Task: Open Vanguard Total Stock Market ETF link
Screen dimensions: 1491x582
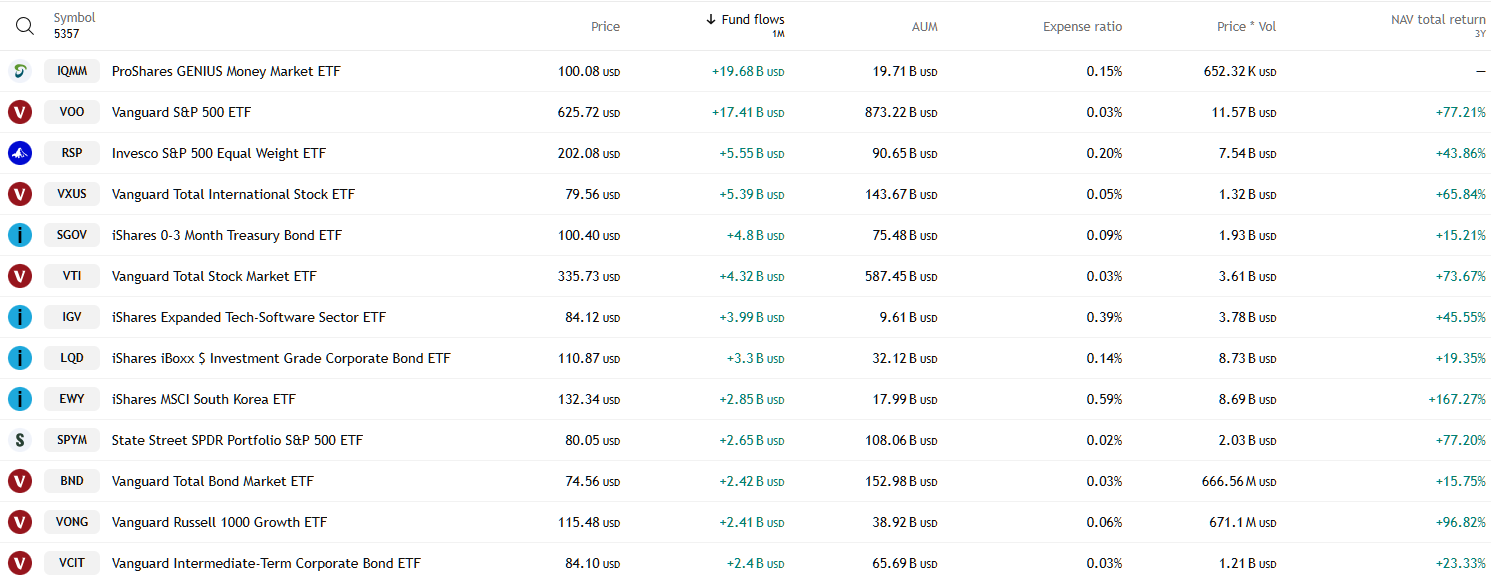Action: pos(214,276)
